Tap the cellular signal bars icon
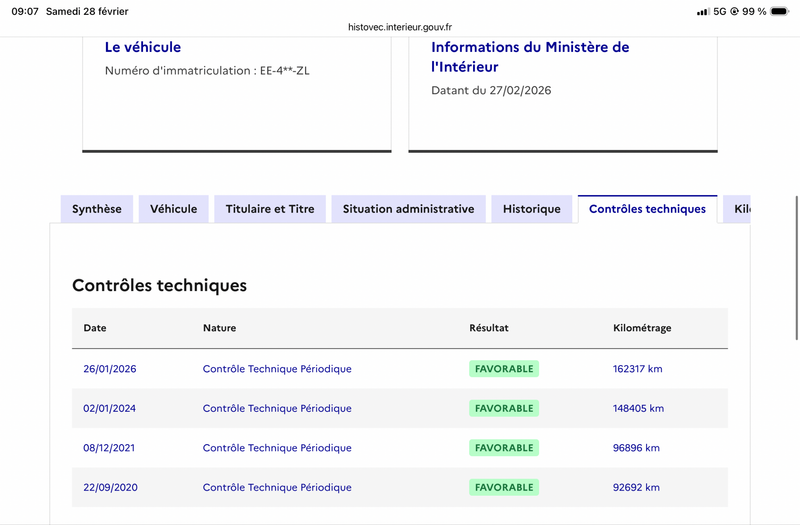The width and height of the screenshot is (800, 525). click(702, 11)
